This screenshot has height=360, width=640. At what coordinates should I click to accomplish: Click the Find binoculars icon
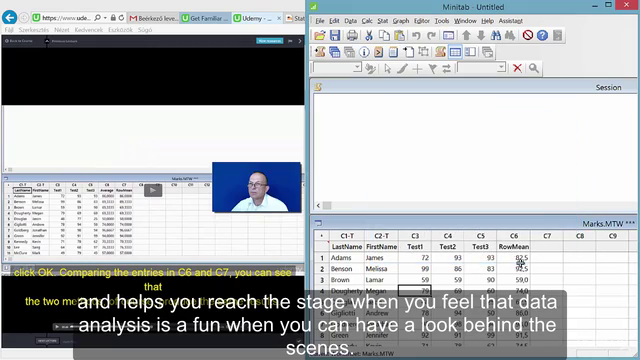(x=496, y=36)
